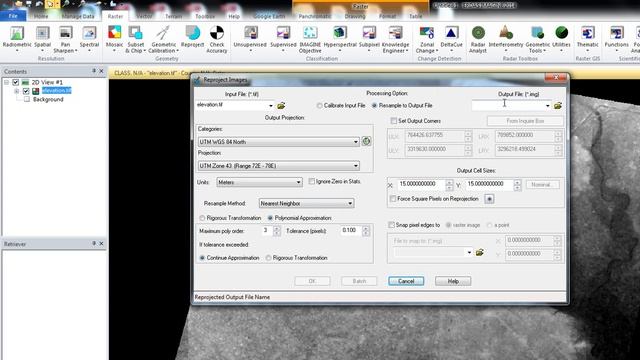
Task: Open the radar Utilities icon
Action: click(x=561, y=39)
